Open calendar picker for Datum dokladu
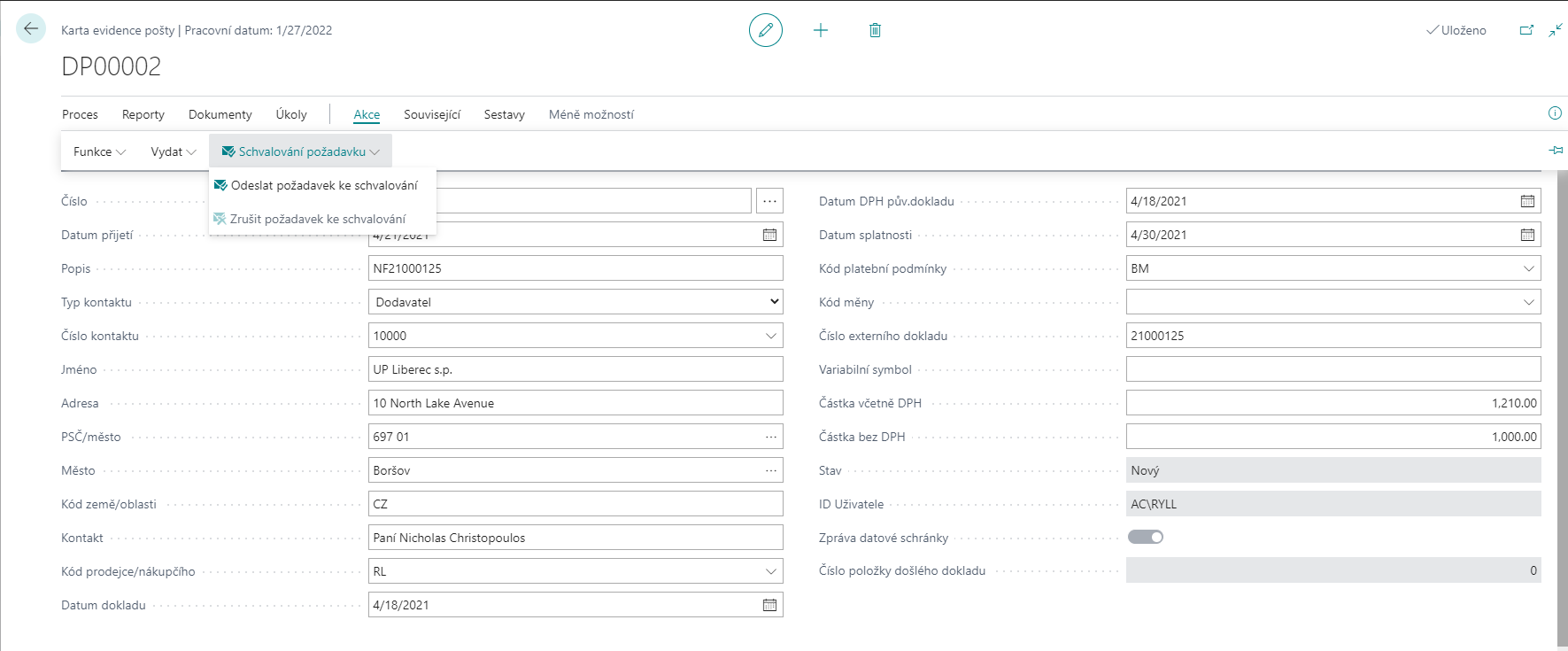1568x651 pixels. point(769,605)
